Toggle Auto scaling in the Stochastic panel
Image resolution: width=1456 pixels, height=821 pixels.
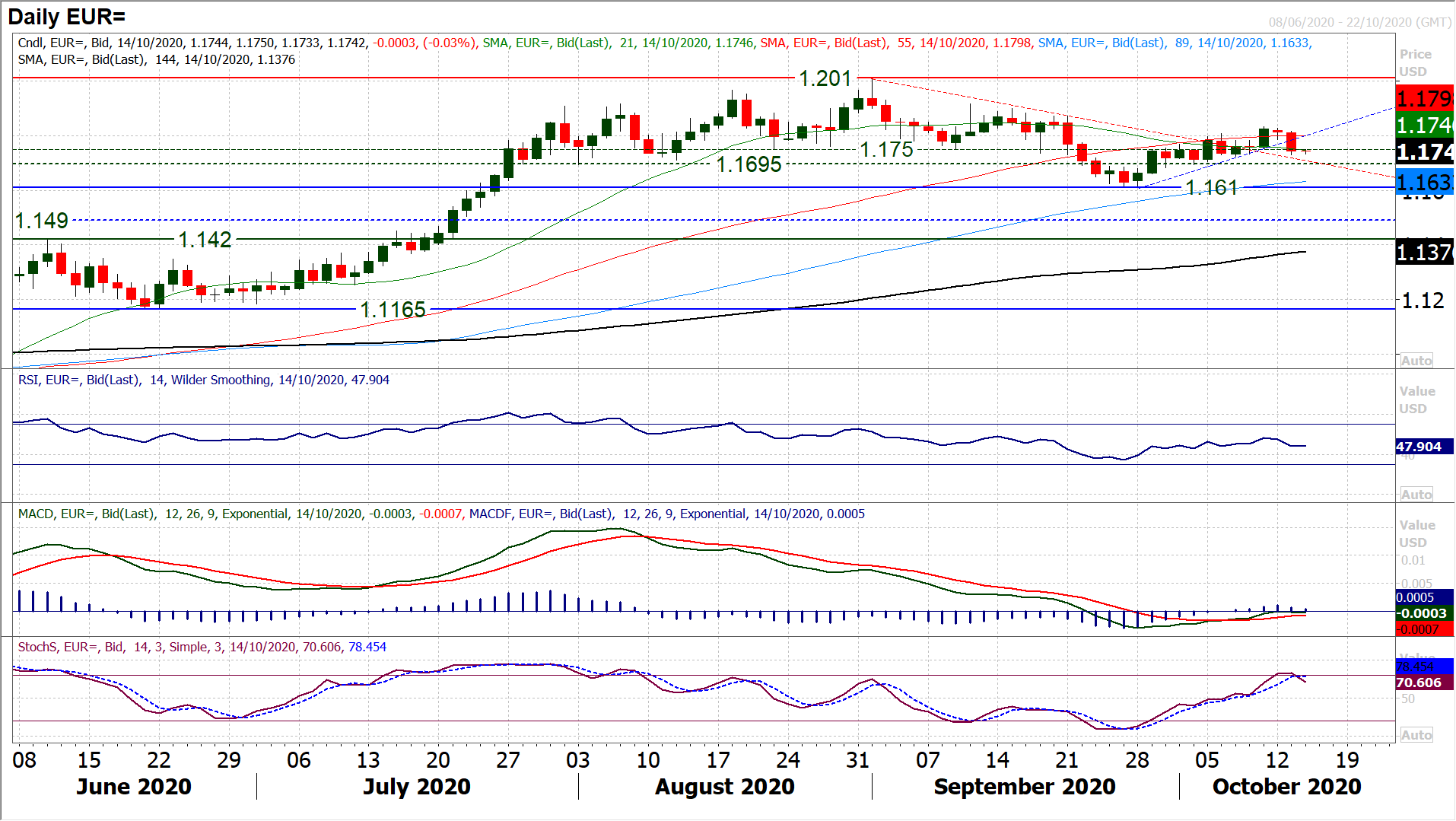coord(1416,735)
